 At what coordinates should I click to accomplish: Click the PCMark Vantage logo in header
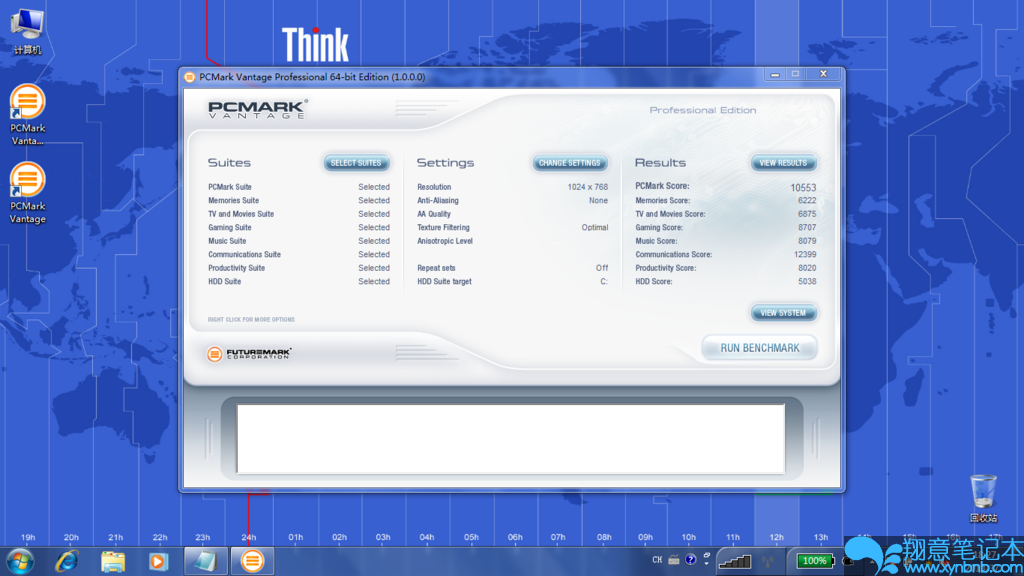click(257, 109)
